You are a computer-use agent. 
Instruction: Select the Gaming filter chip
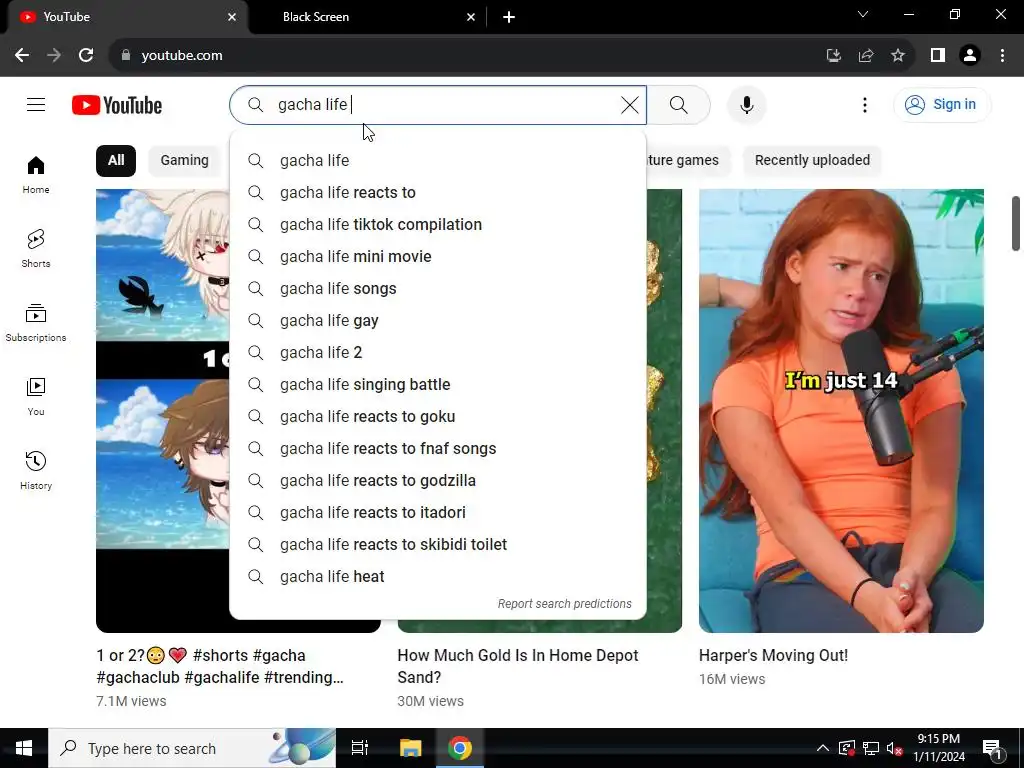185,161
